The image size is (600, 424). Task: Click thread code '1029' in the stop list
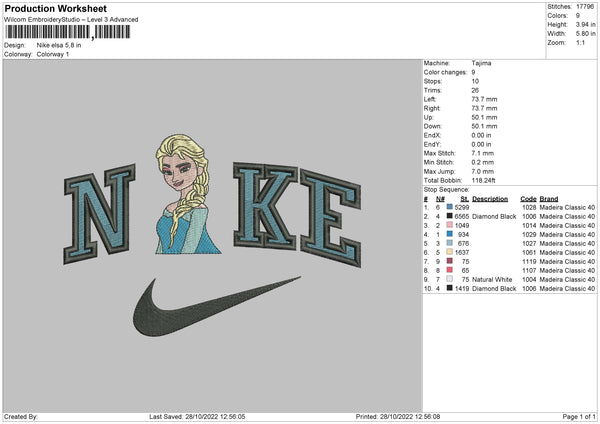coord(529,234)
